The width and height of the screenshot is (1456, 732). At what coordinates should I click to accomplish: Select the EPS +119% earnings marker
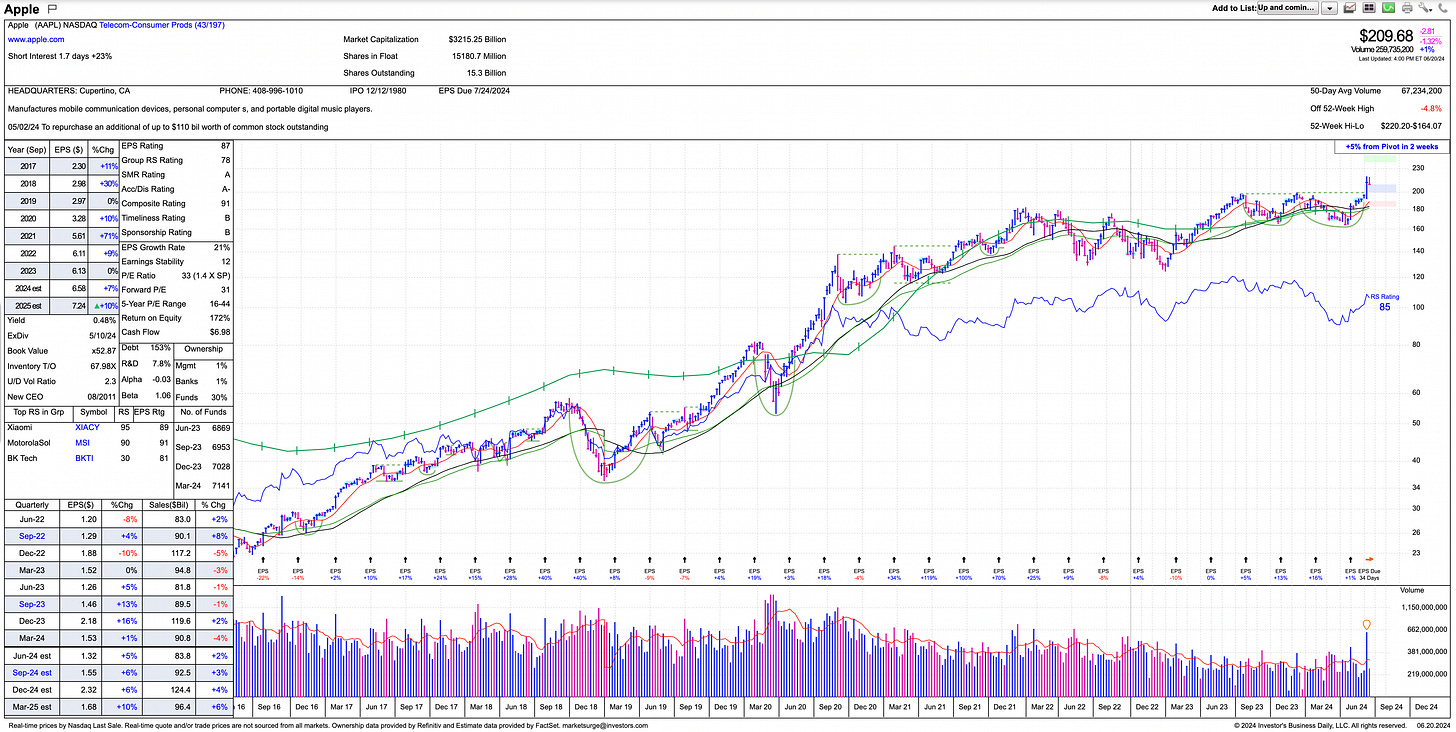coord(929,569)
